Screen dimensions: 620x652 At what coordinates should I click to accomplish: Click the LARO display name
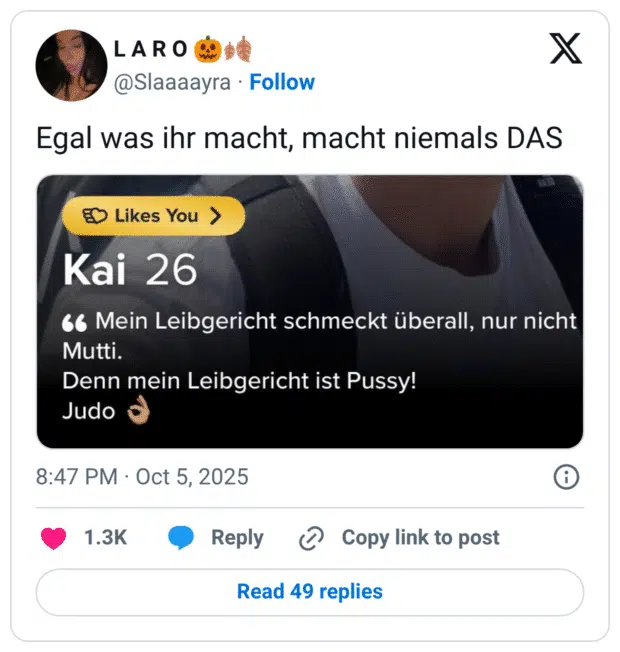(x=151, y=49)
